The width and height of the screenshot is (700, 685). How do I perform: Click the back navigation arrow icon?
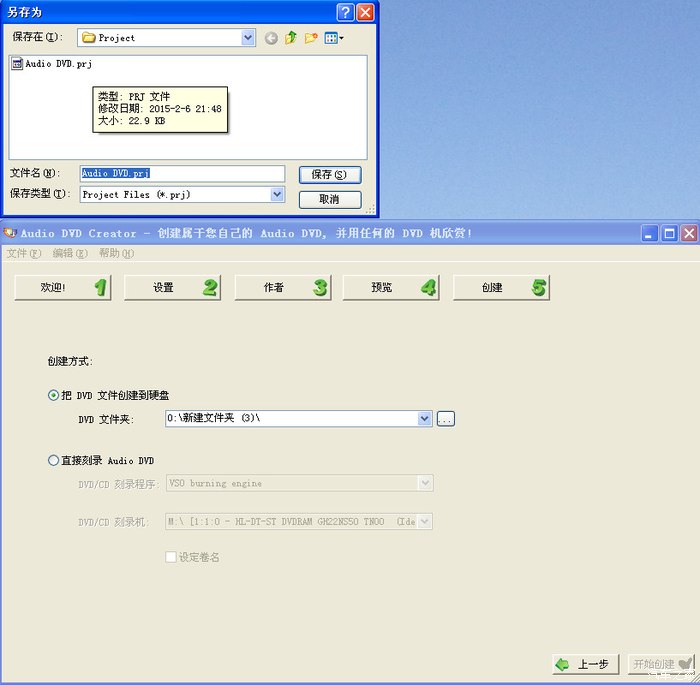(271, 38)
